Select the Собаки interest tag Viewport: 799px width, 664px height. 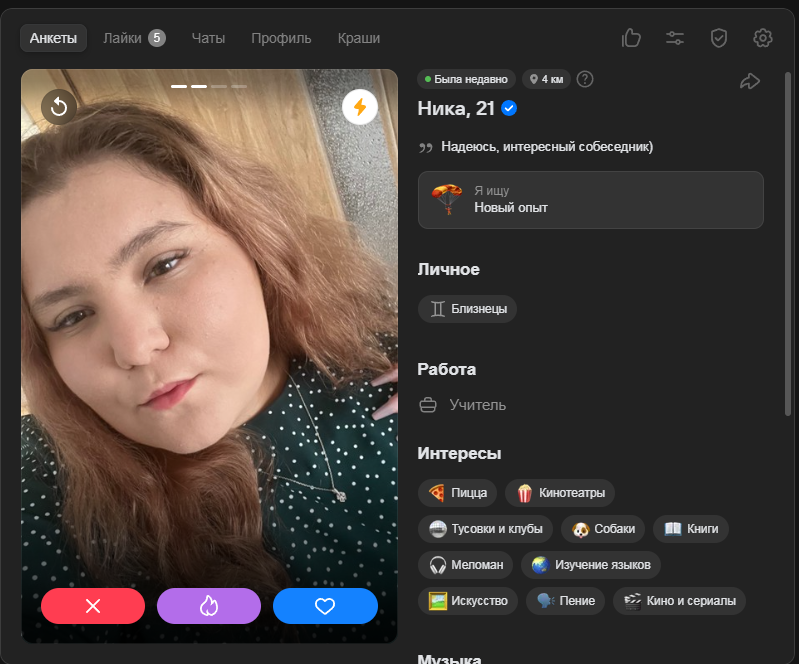[603, 529]
